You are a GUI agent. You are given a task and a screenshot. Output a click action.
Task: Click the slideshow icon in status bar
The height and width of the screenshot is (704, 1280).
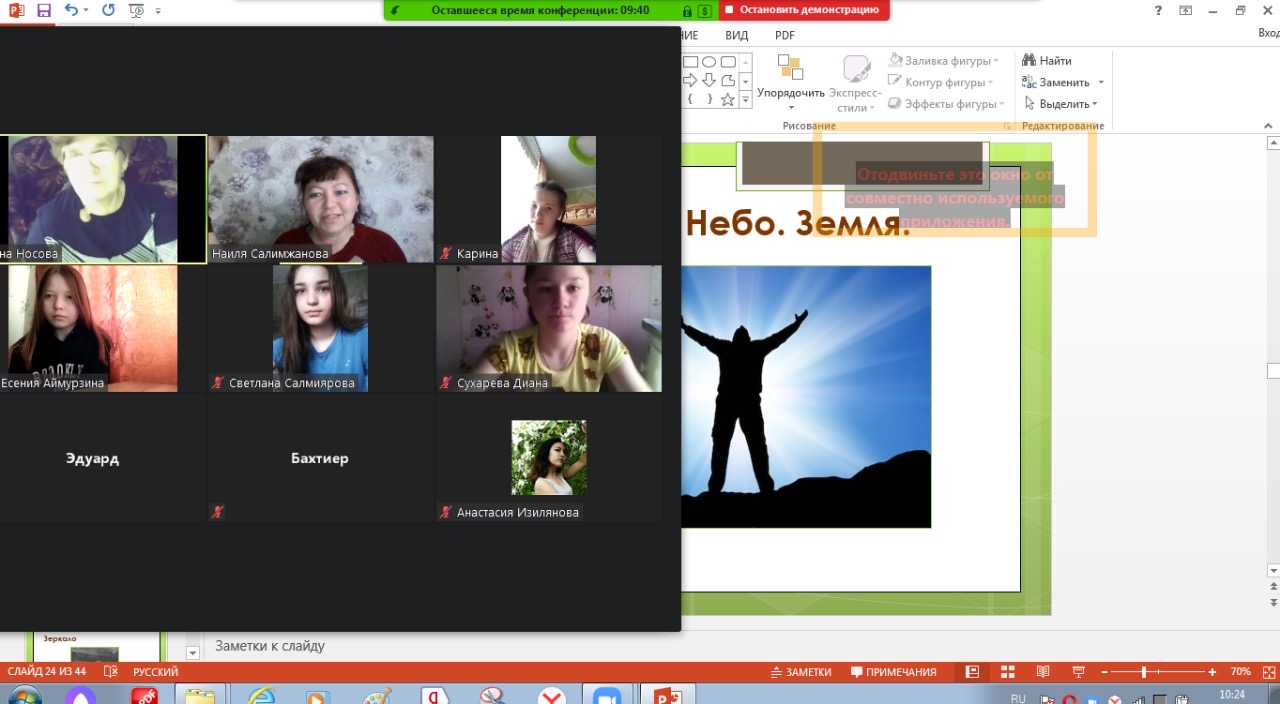[1078, 672]
